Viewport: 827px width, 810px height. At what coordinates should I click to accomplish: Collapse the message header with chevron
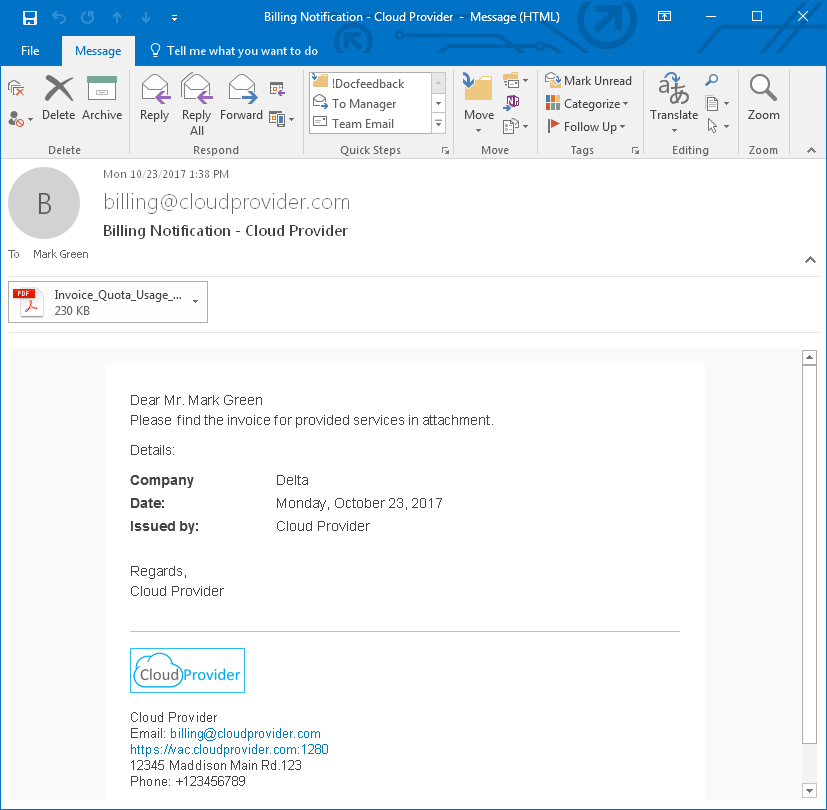809,260
